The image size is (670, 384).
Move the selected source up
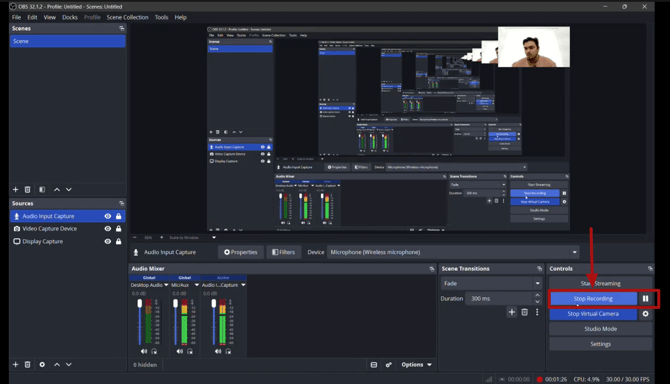point(57,364)
